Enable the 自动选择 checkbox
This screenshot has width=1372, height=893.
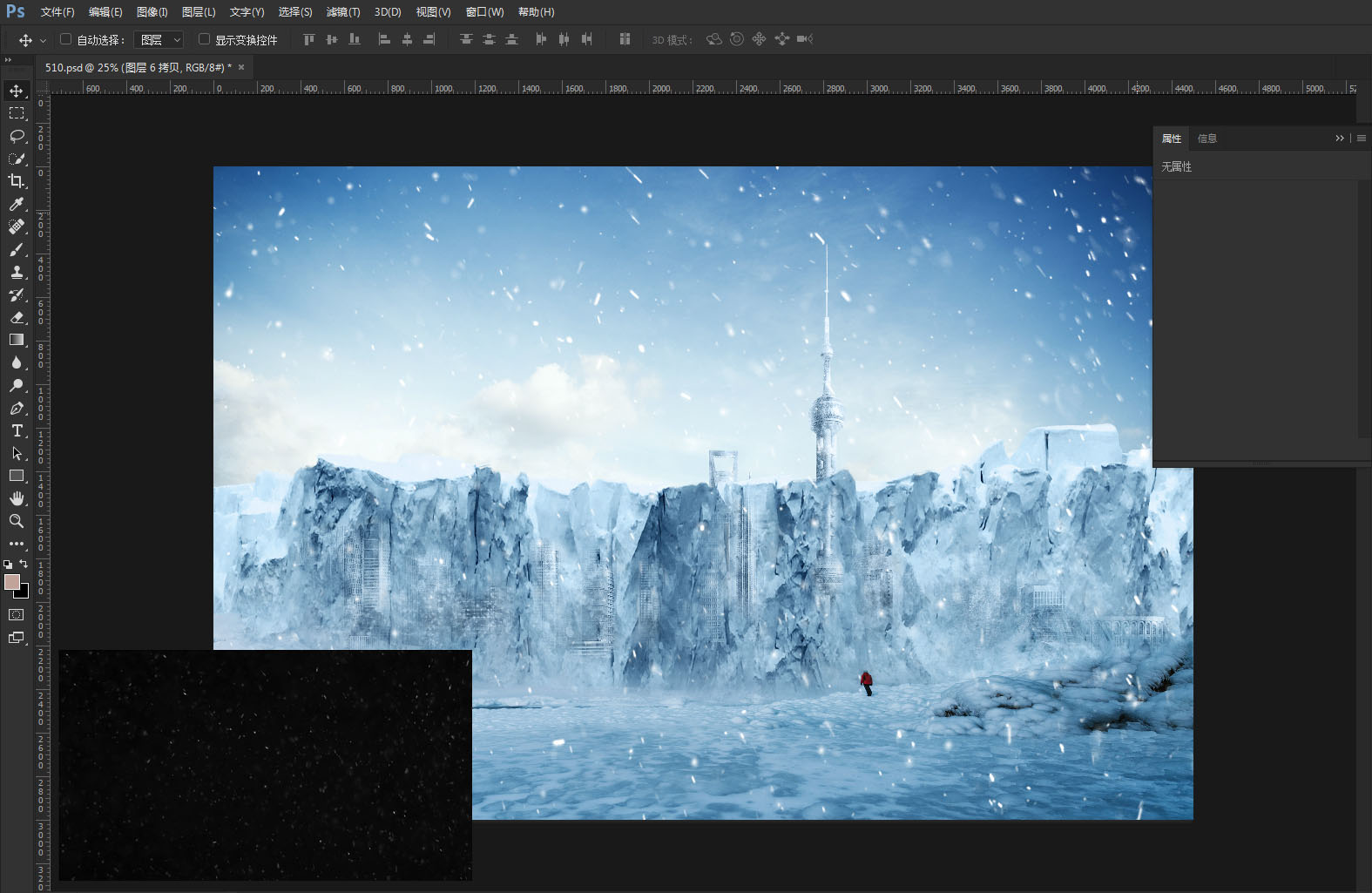click(65, 39)
